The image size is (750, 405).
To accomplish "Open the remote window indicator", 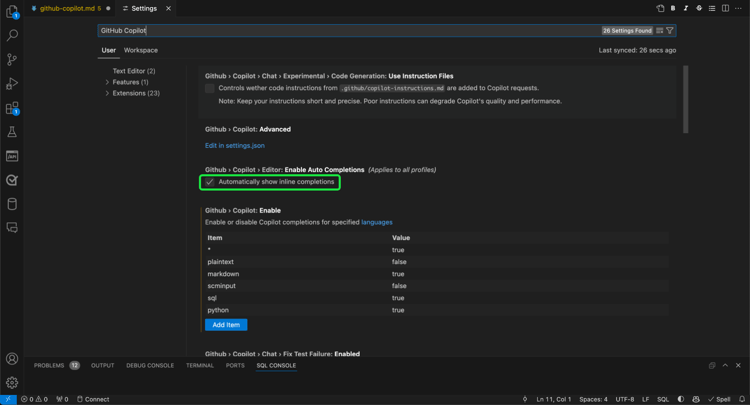I will click(x=8, y=399).
